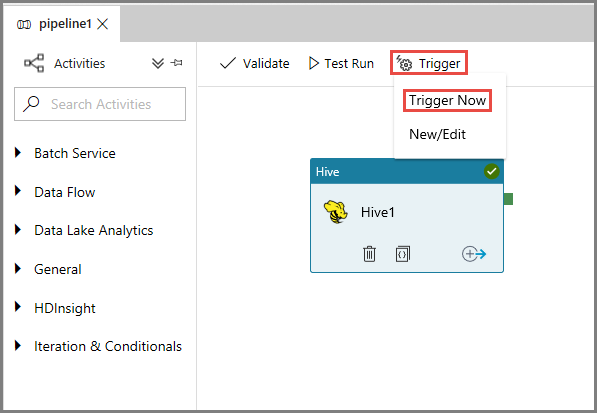
Task: Choose New/Edit in the Trigger menu
Action: point(437,134)
